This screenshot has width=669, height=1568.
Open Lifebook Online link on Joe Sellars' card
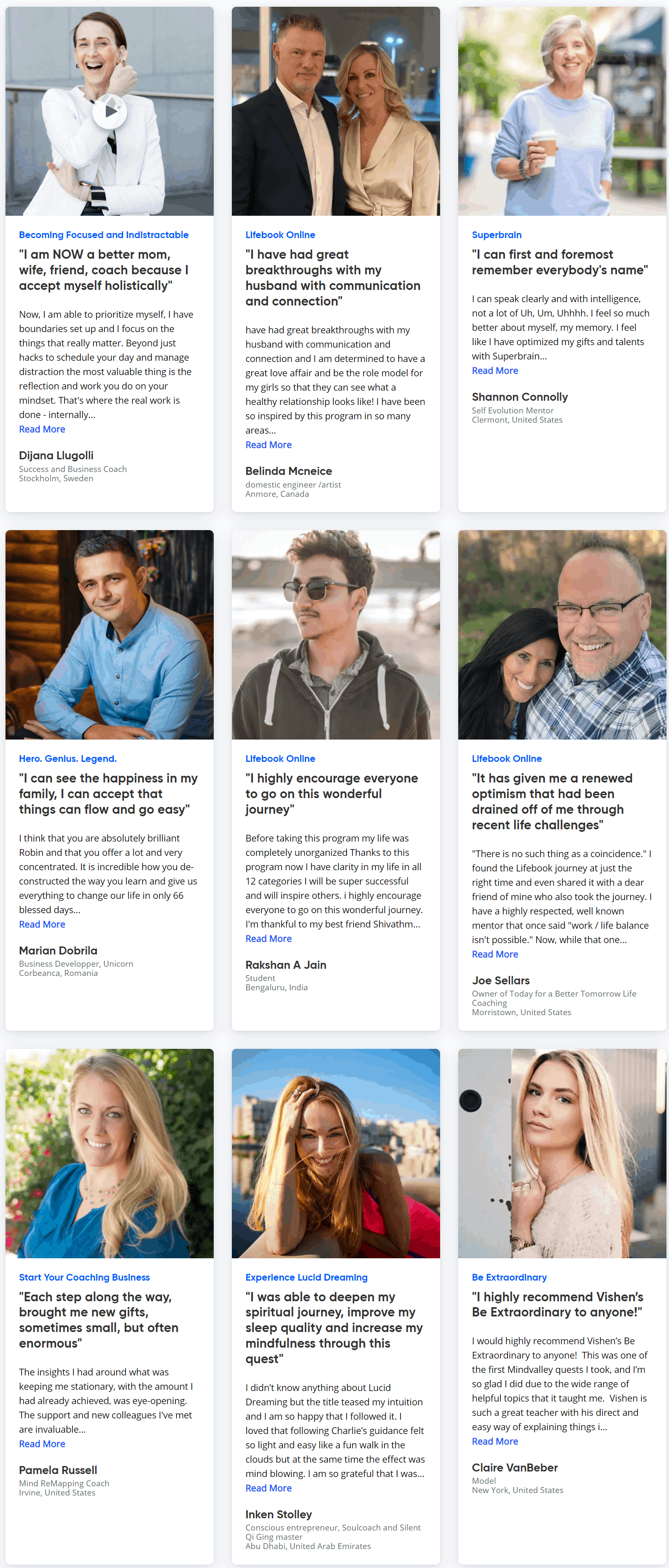[506, 759]
